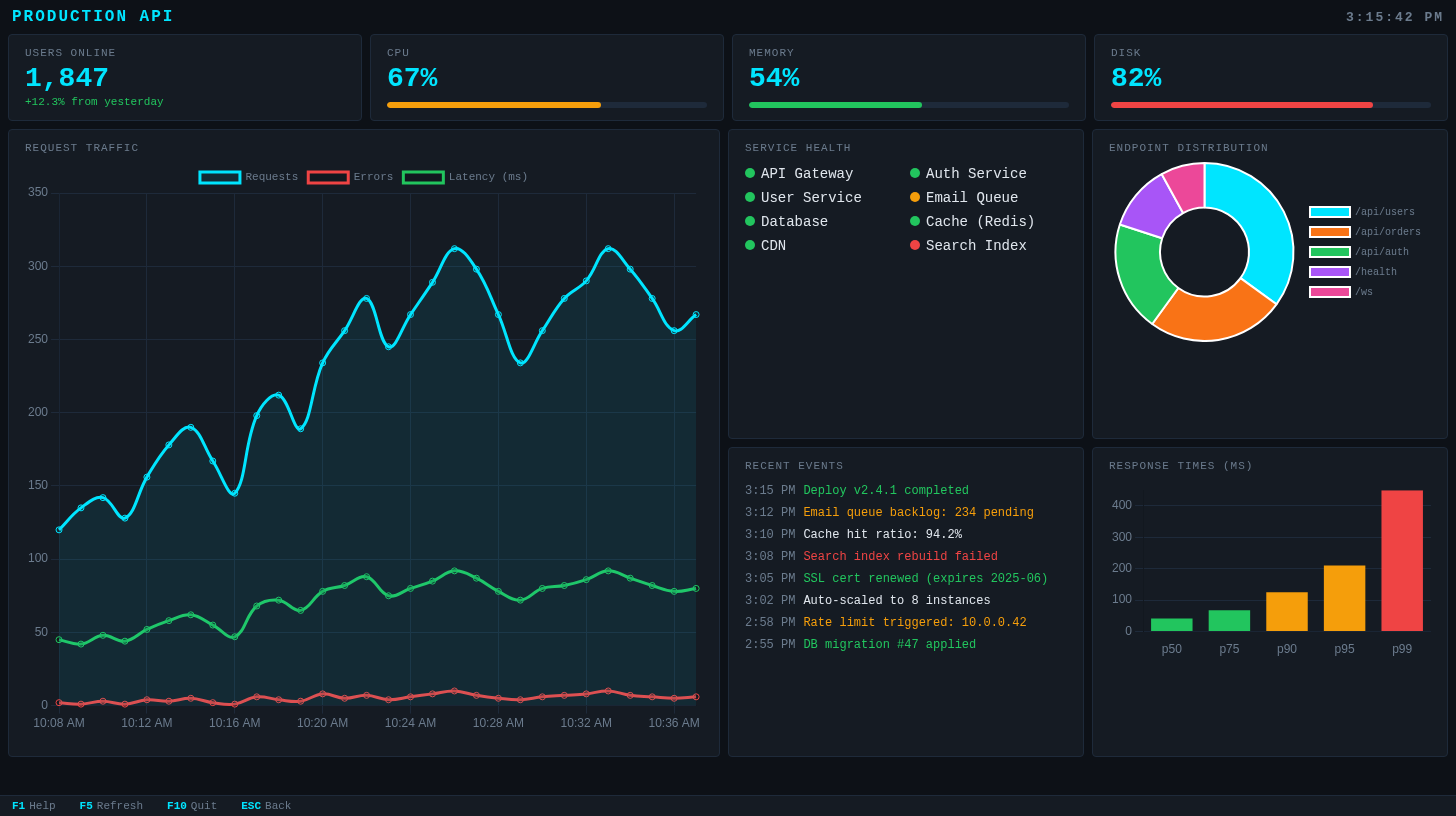
Task: Click the green status dot beside Cache (Redis)
Action: [915, 221]
